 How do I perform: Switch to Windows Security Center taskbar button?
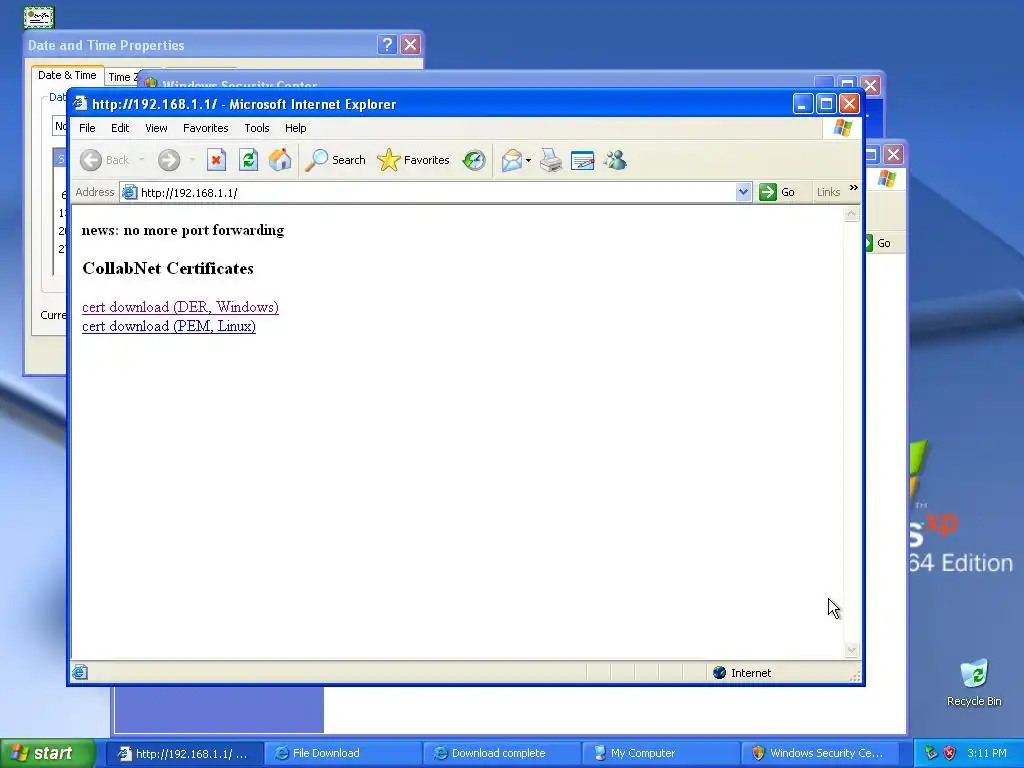click(820, 753)
